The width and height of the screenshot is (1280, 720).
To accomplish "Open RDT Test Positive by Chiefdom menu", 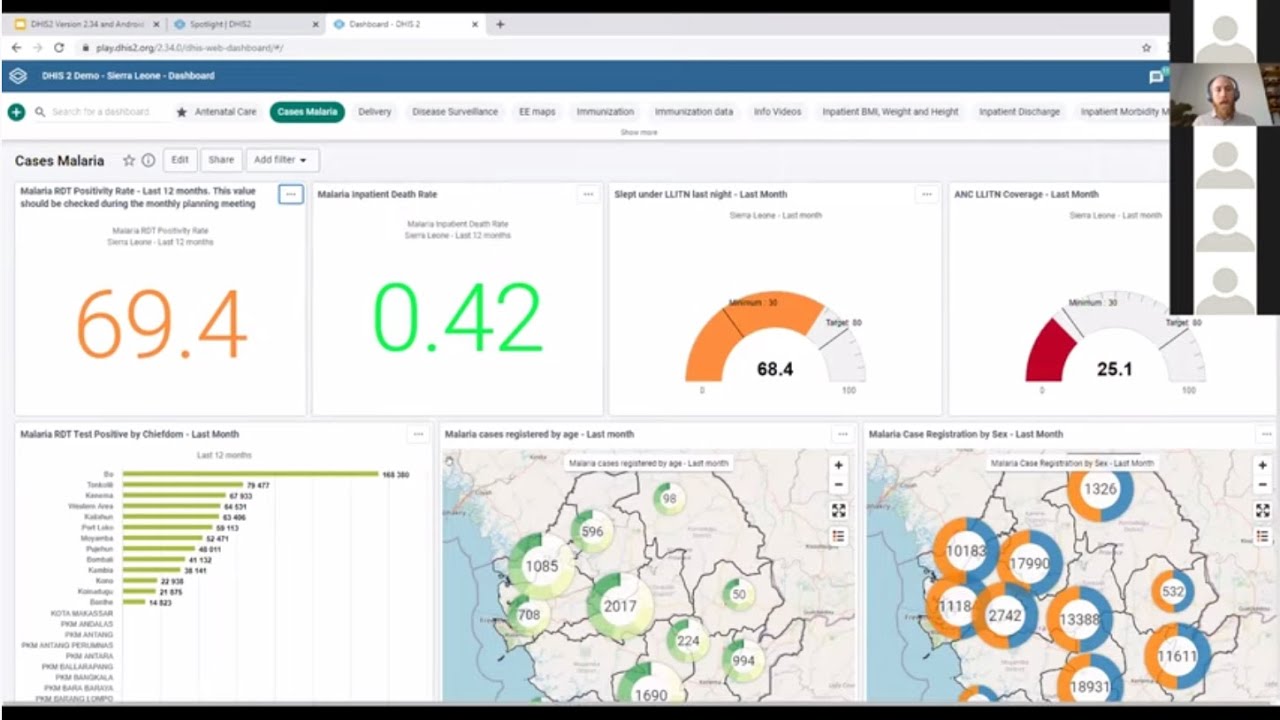I will tap(418, 434).
